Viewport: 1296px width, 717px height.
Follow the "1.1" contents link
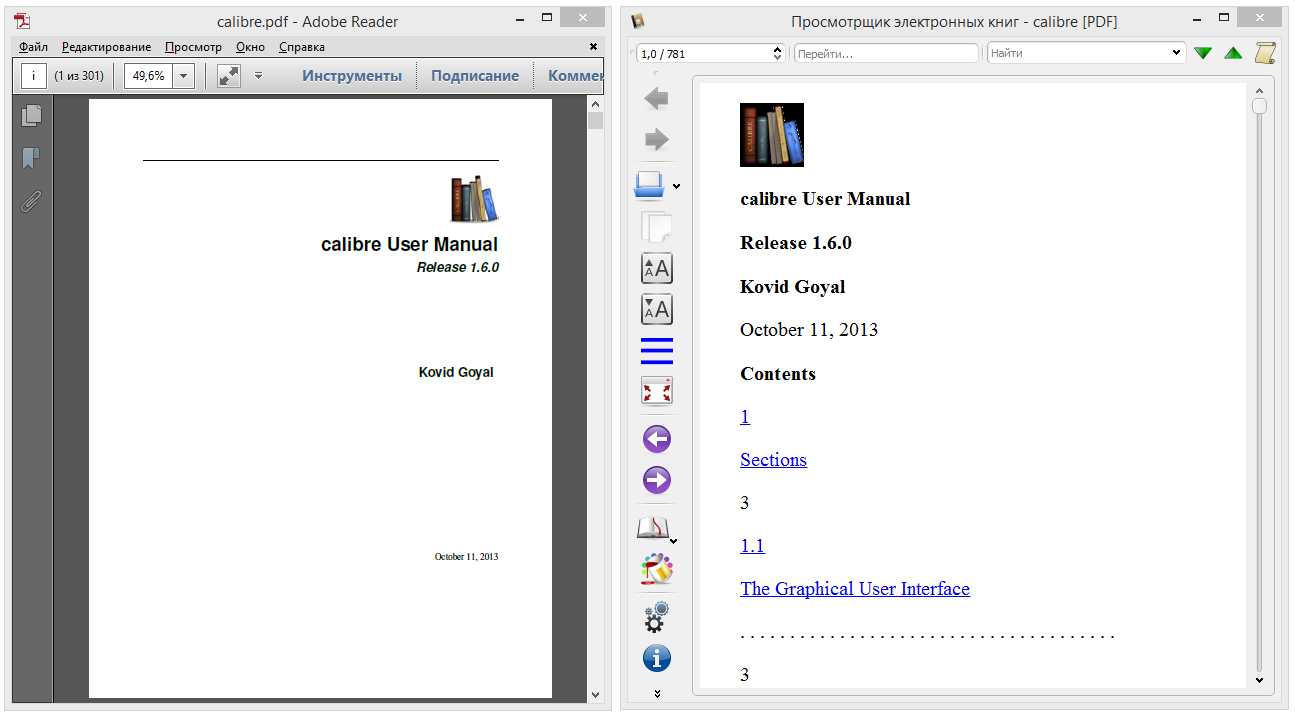point(752,546)
